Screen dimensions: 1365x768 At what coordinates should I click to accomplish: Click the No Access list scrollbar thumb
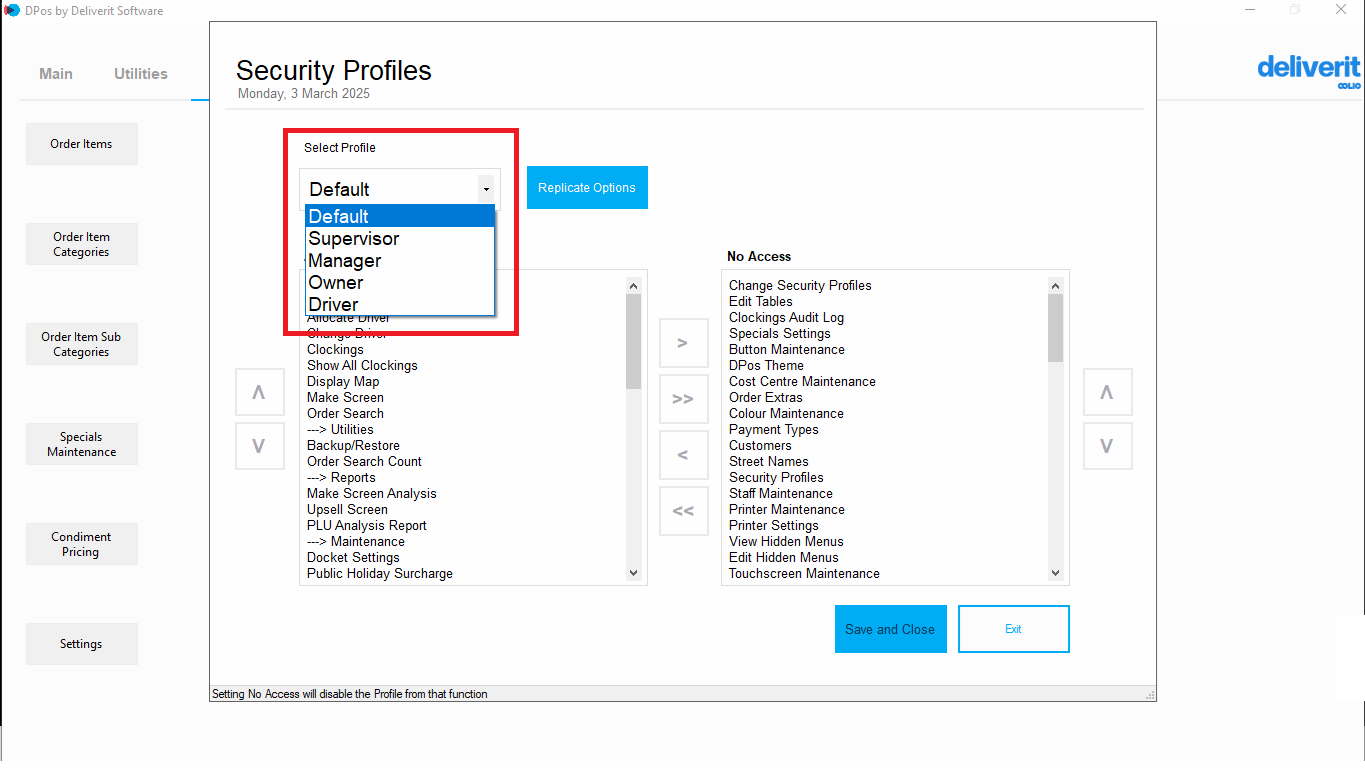pos(1056,328)
